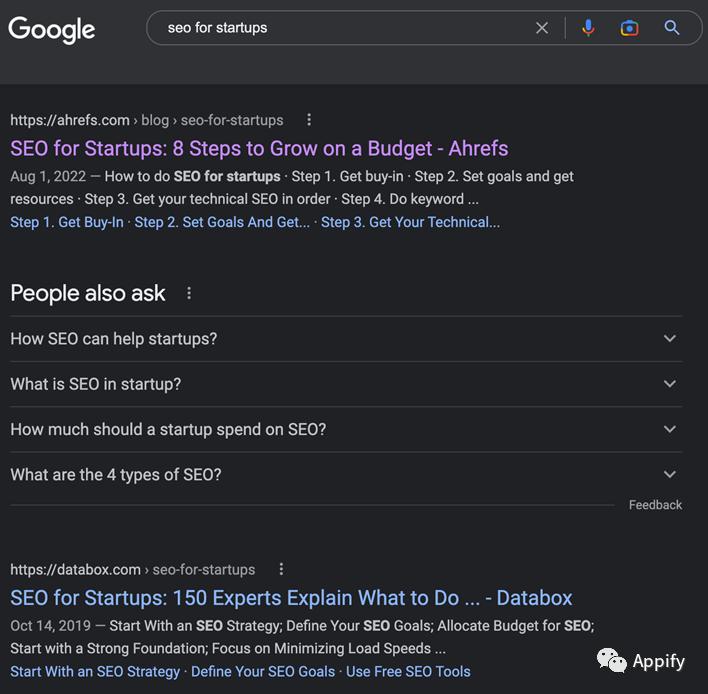Screen dimensions: 708x694
Task: Open Ahrefs "SEO for Startups: 8 Steps" result
Action: [259, 149]
